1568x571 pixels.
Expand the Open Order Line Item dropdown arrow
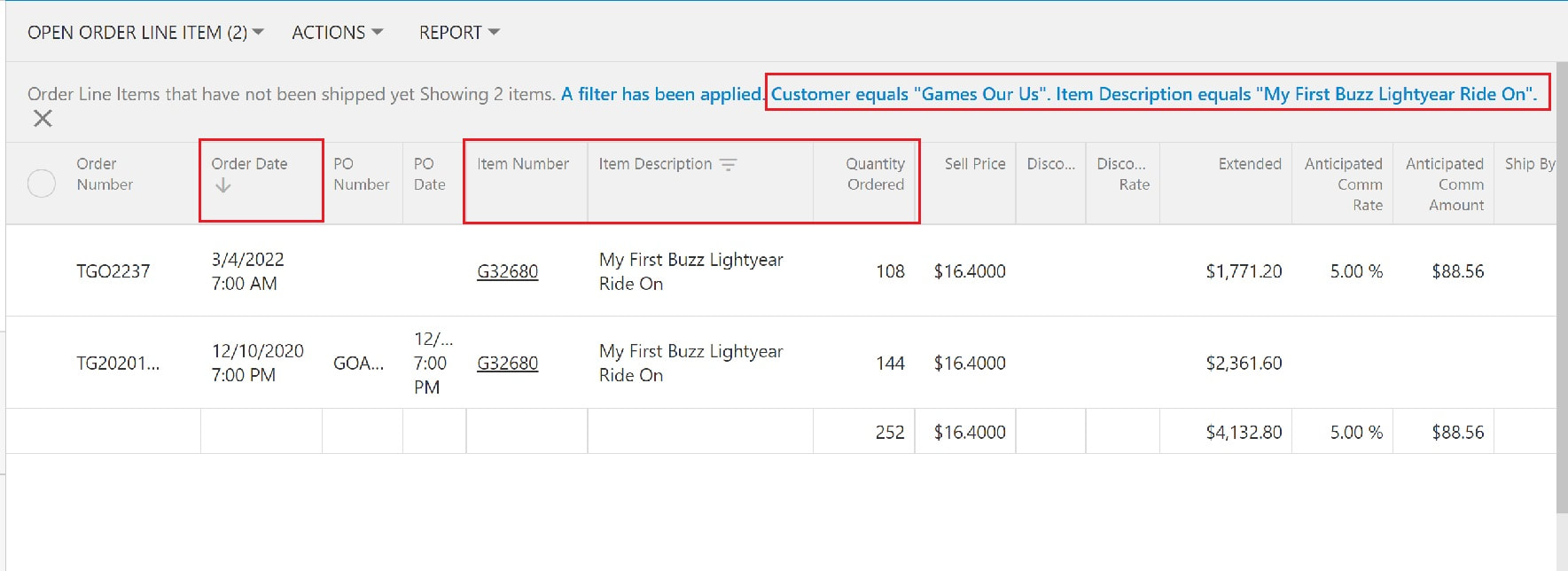tap(258, 32)
